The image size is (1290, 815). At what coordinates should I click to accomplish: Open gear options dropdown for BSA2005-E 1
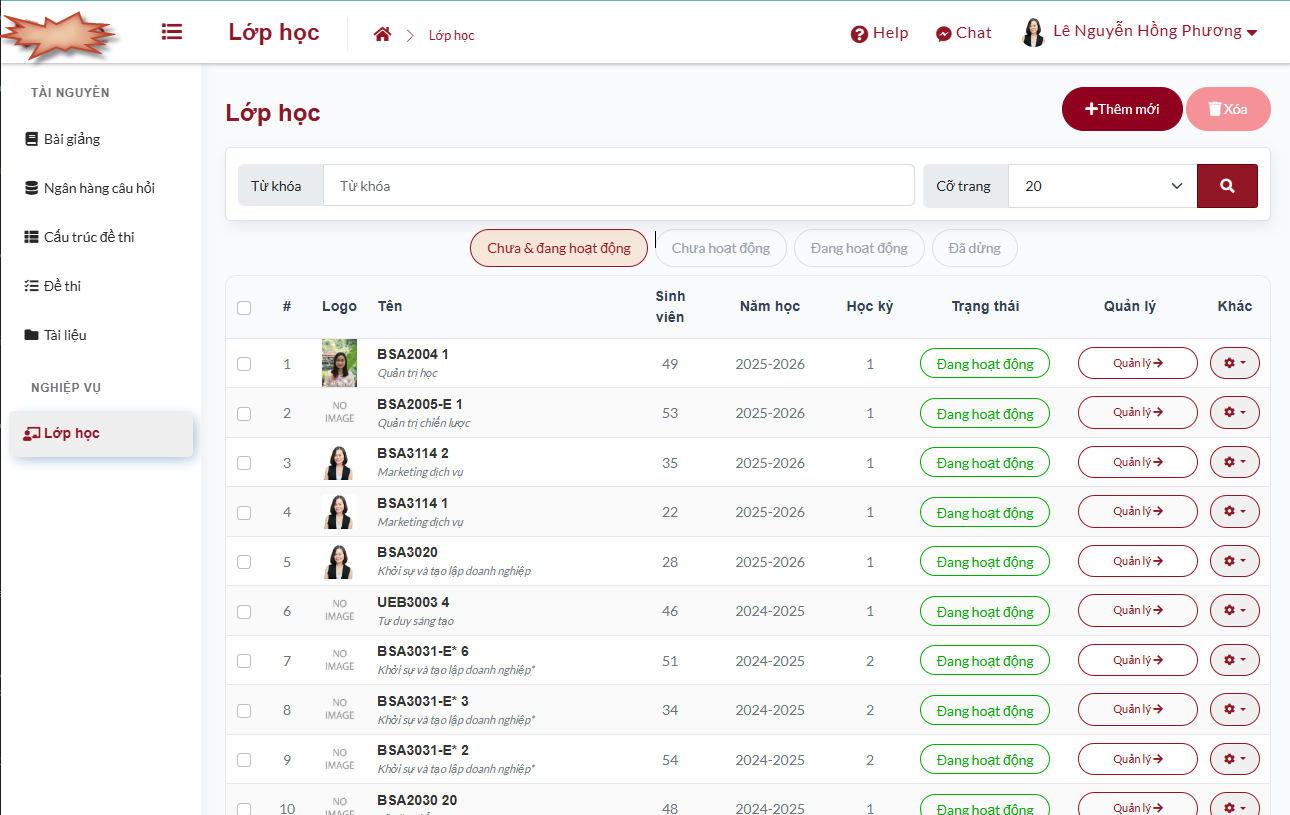coord(1234,413)
